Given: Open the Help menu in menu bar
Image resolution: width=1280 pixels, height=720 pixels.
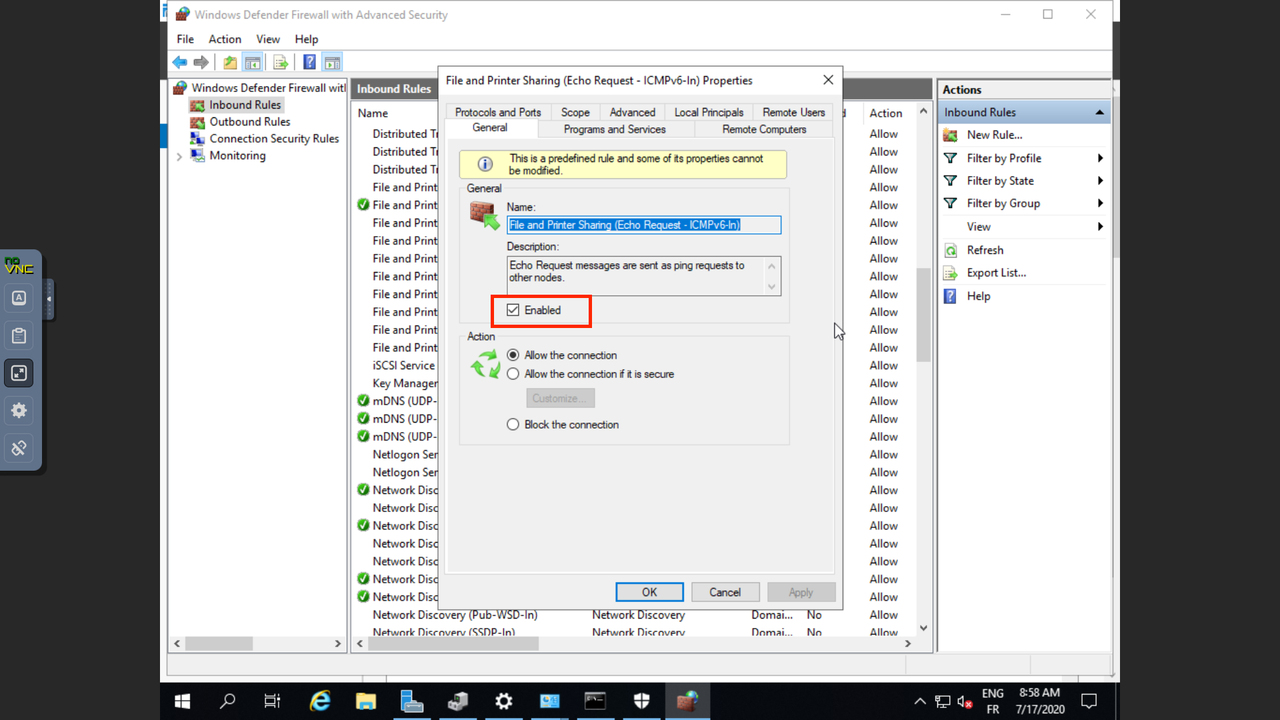Looking at the screenshot, I should tap(306, 39).
